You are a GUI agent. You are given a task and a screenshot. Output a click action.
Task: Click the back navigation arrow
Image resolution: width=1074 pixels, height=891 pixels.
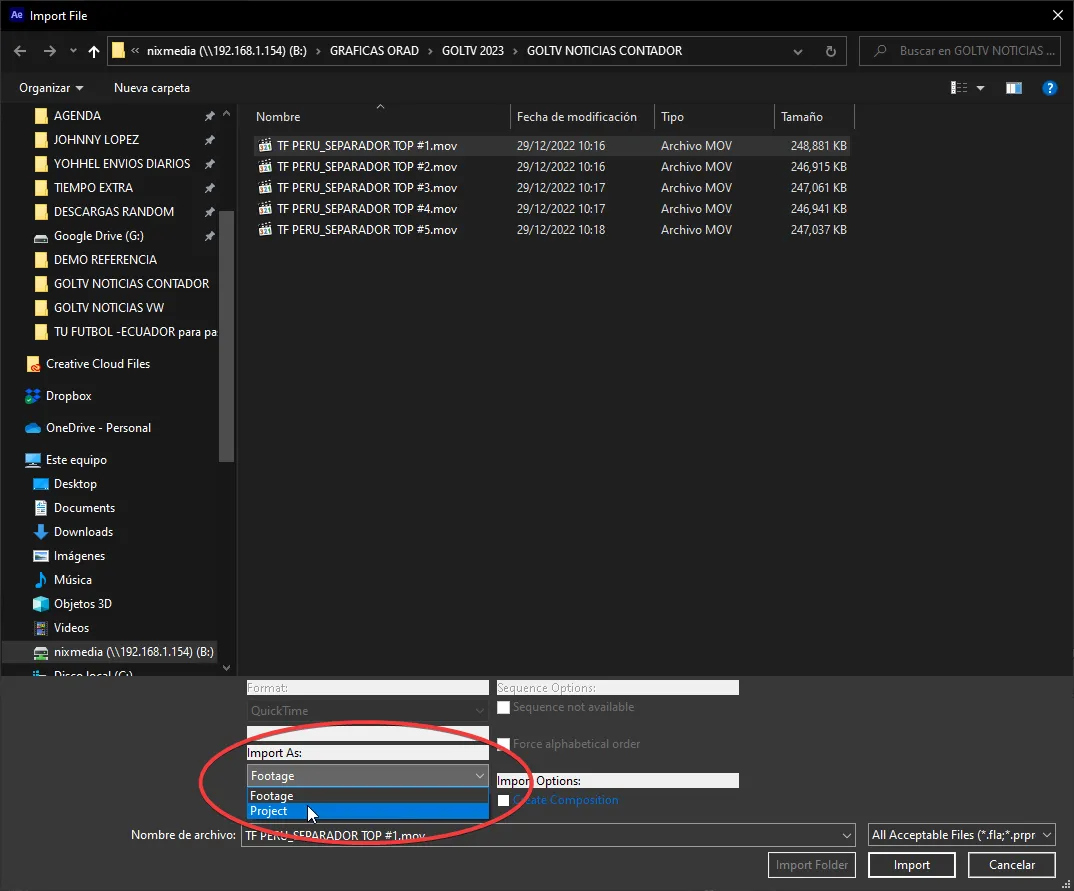tap(19, 50)
